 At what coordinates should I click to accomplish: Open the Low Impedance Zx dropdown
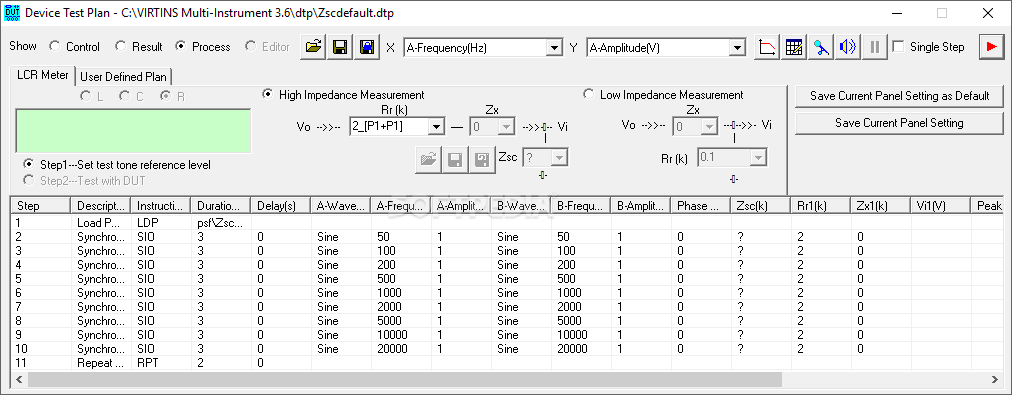tap(708, 127)
